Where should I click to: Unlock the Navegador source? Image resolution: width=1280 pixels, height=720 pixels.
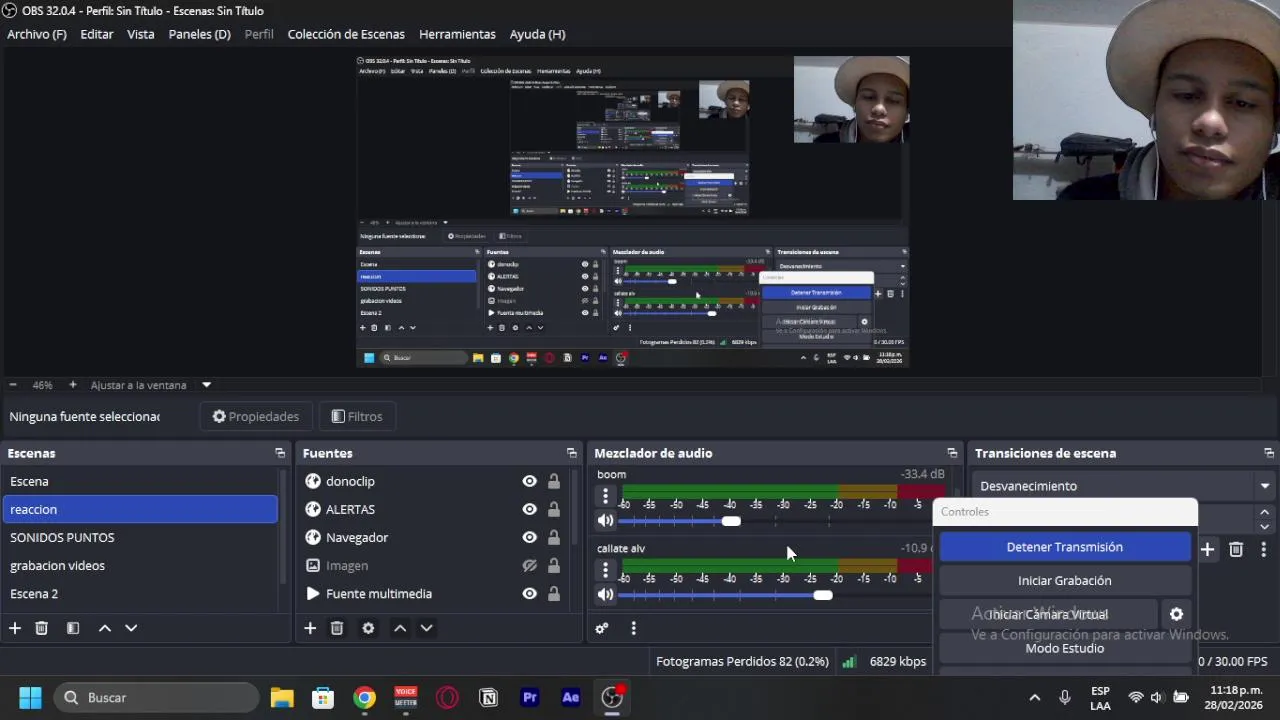pos(554,537)
